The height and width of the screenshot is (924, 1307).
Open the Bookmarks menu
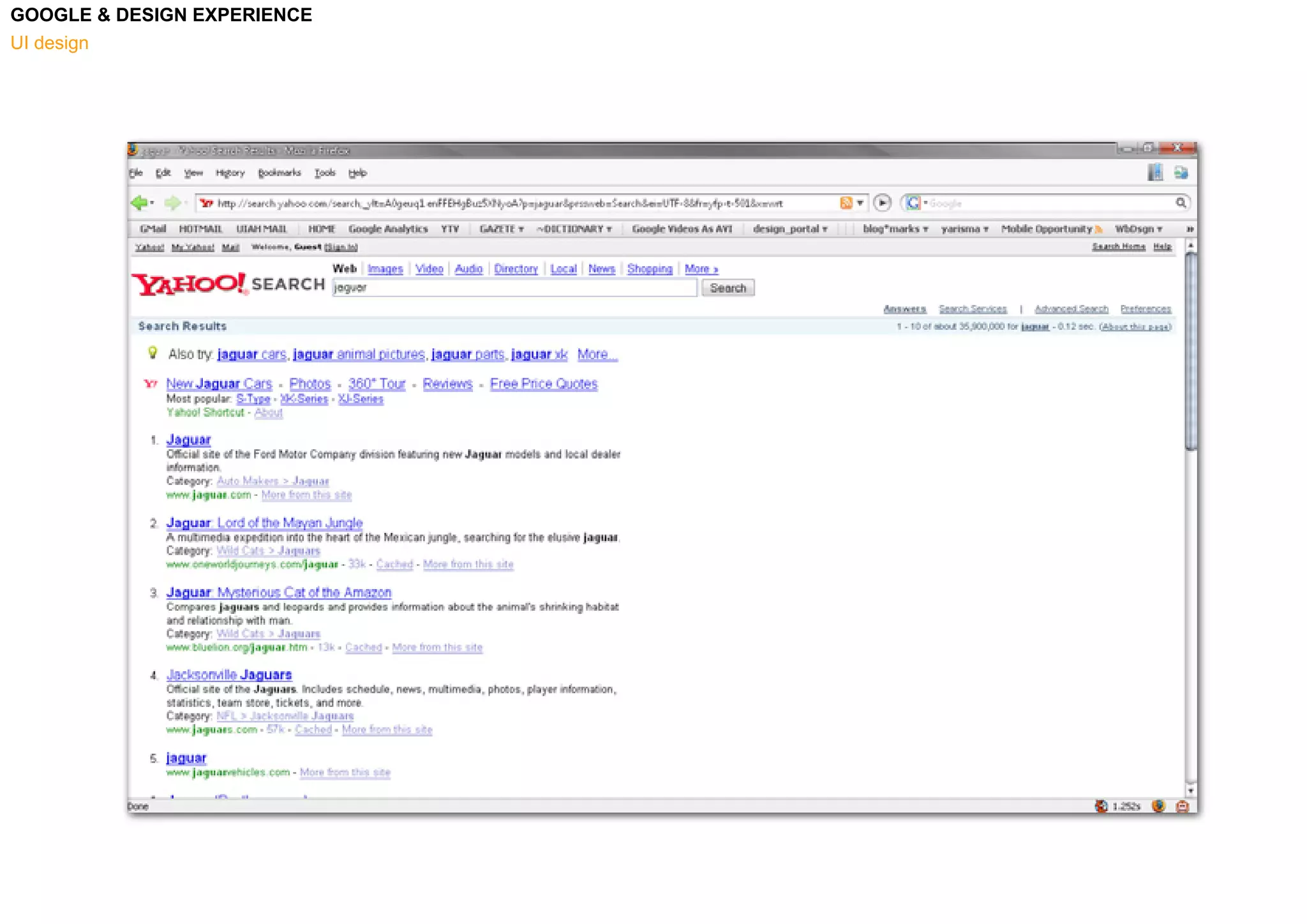tap(280, 173)
